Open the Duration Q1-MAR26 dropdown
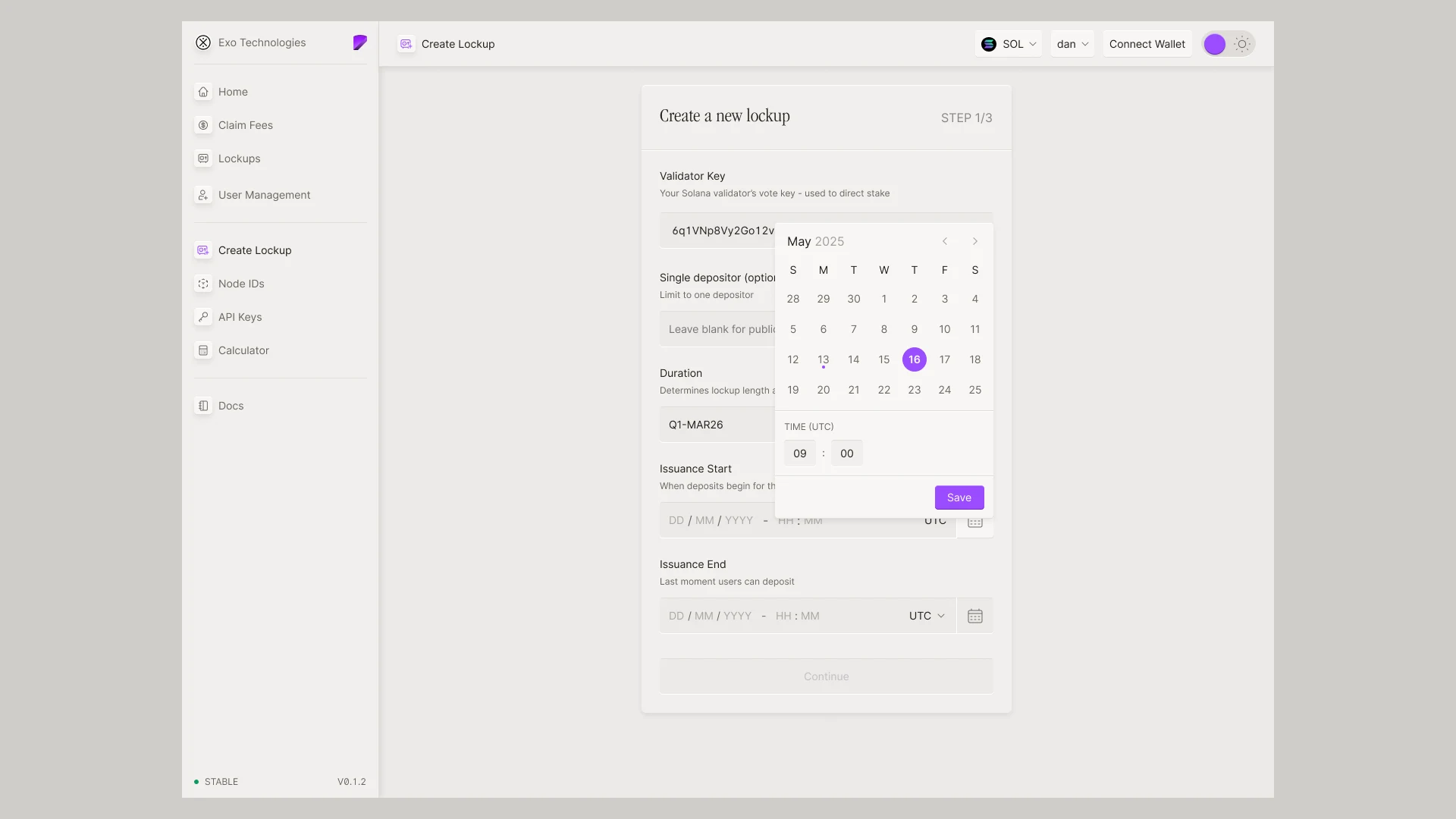 717,425
